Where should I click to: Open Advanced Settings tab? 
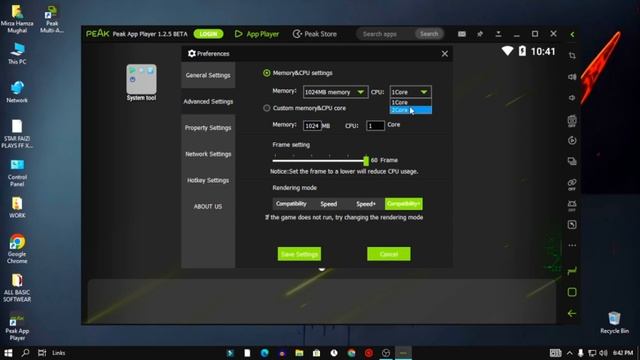[208, 101]
